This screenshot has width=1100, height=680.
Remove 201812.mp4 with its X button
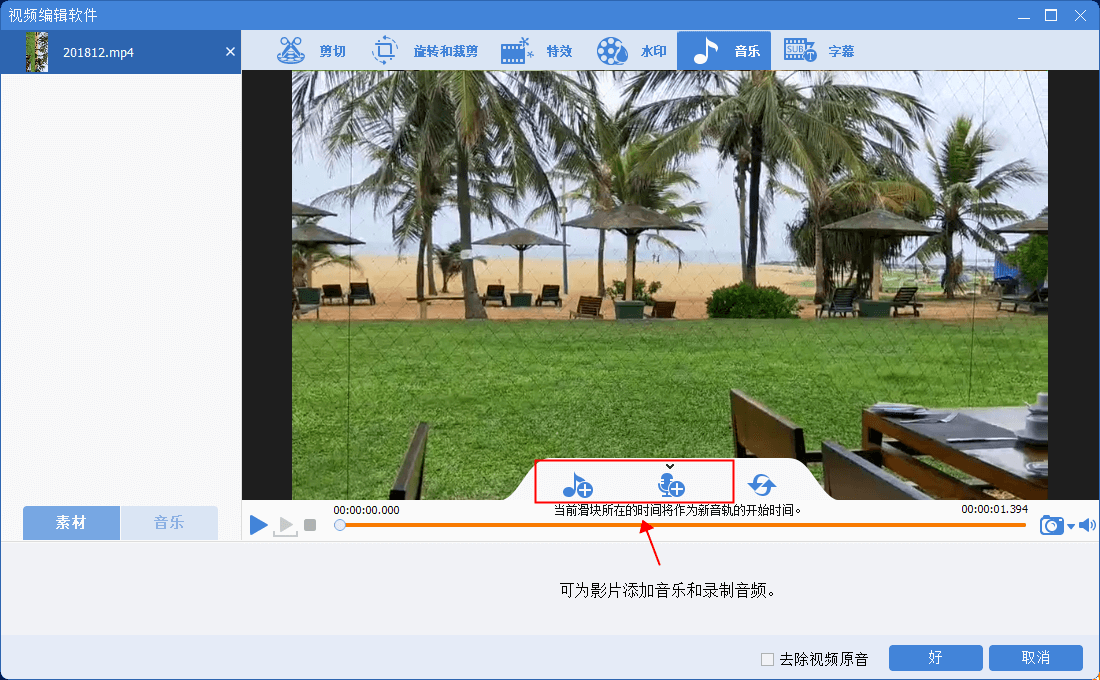tap(230, 51)
